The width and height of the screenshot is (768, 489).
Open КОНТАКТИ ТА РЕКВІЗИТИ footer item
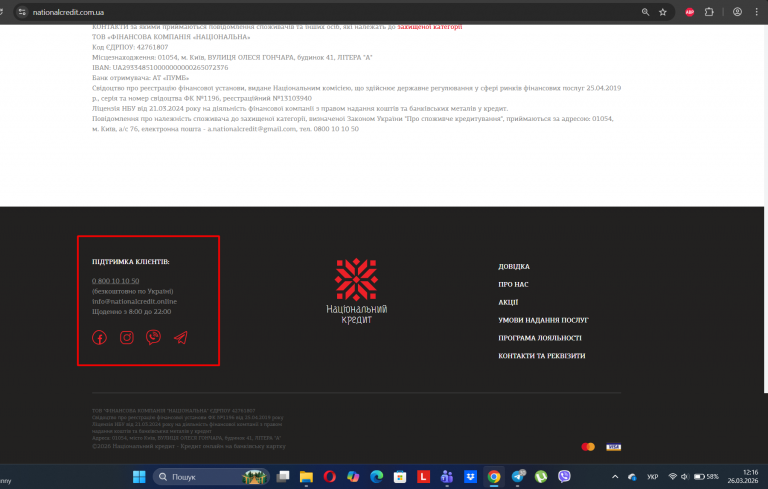tap(542, 356)
